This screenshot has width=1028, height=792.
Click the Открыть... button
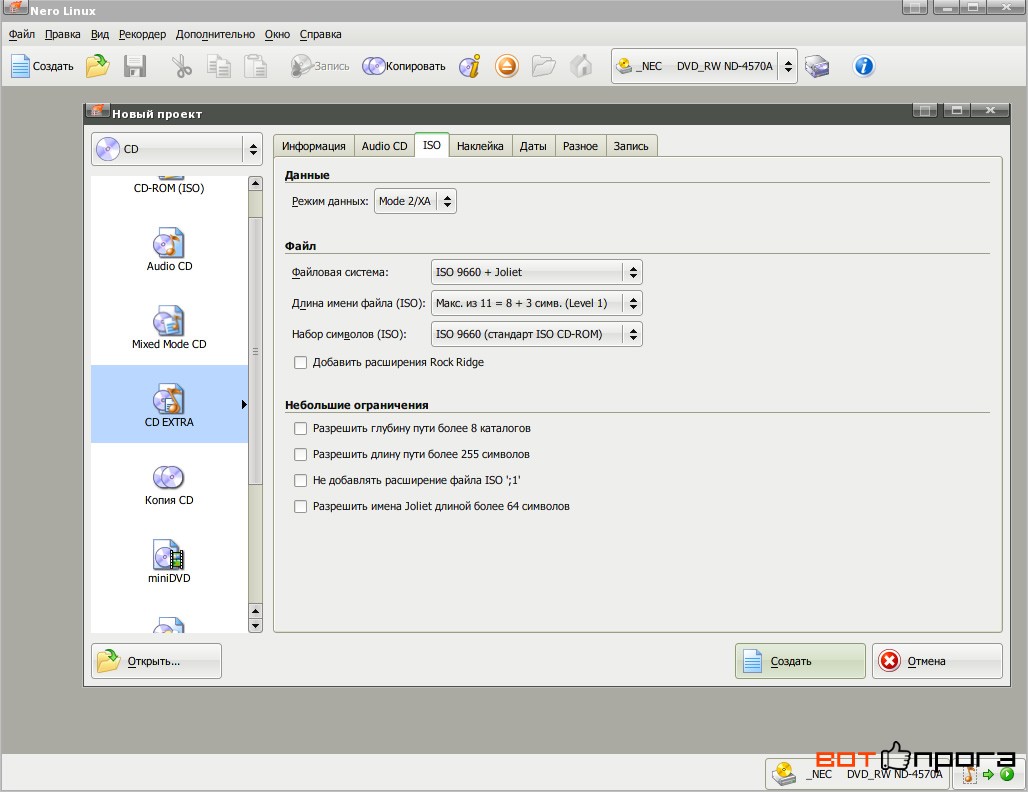coord(156,661)
